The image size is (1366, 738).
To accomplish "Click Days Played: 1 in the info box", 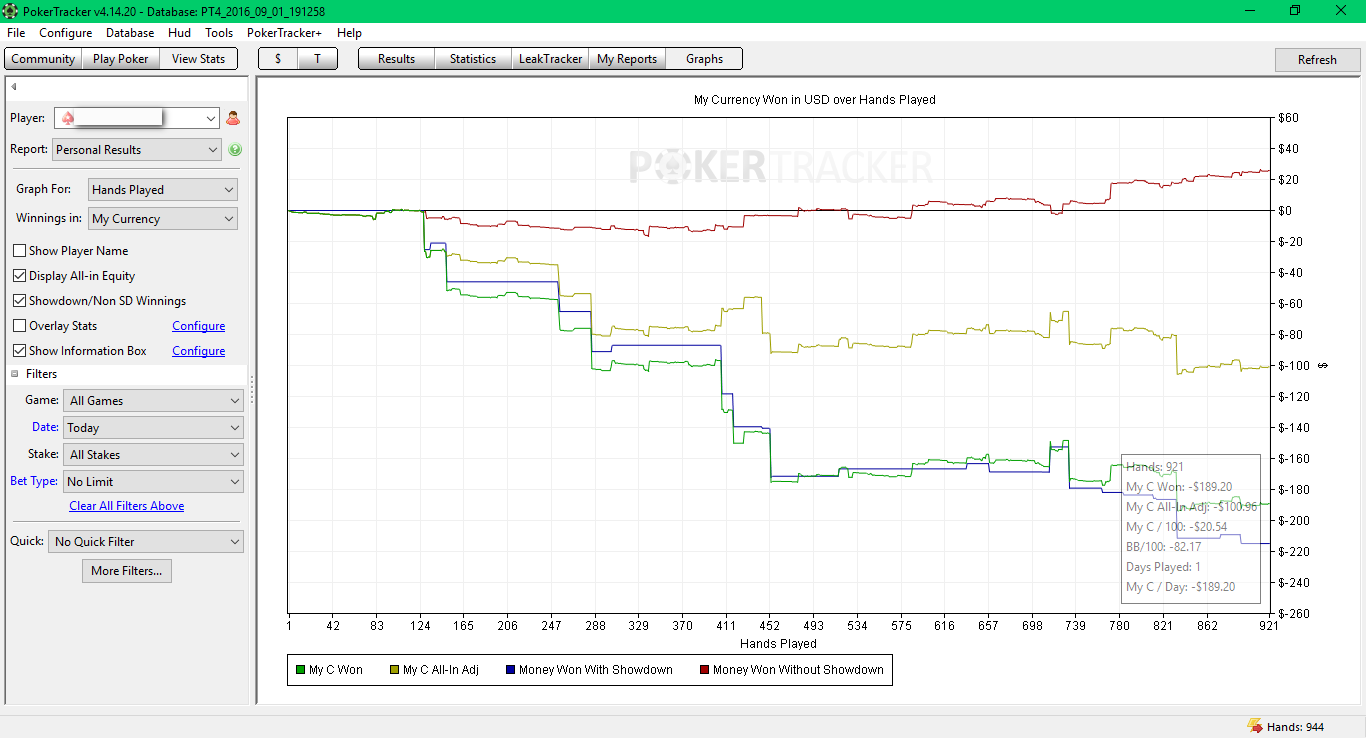I will point(1164,567).
